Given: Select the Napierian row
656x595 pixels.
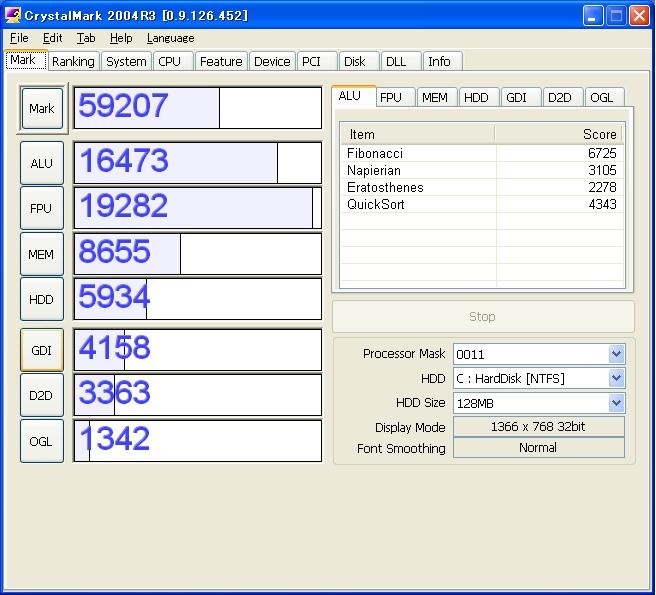Looking at the screenshot, I should (x=482, y=170).
